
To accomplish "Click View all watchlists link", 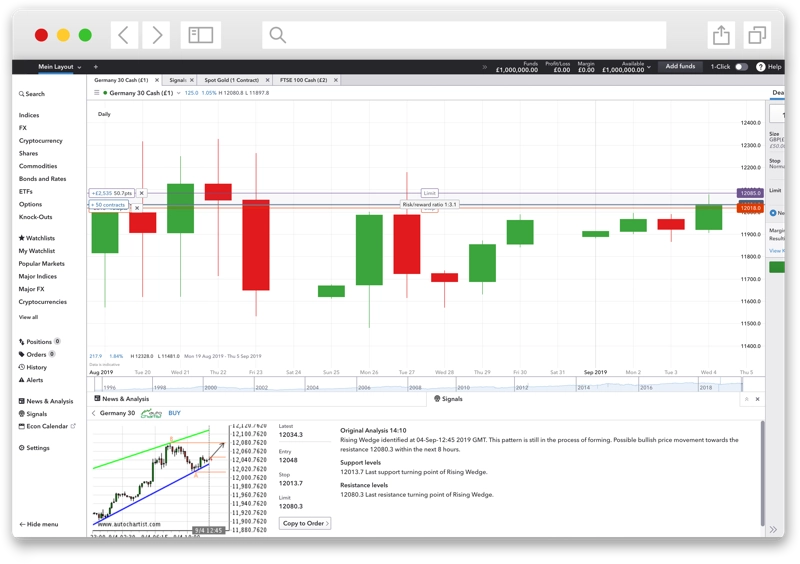I will (28, 317).
